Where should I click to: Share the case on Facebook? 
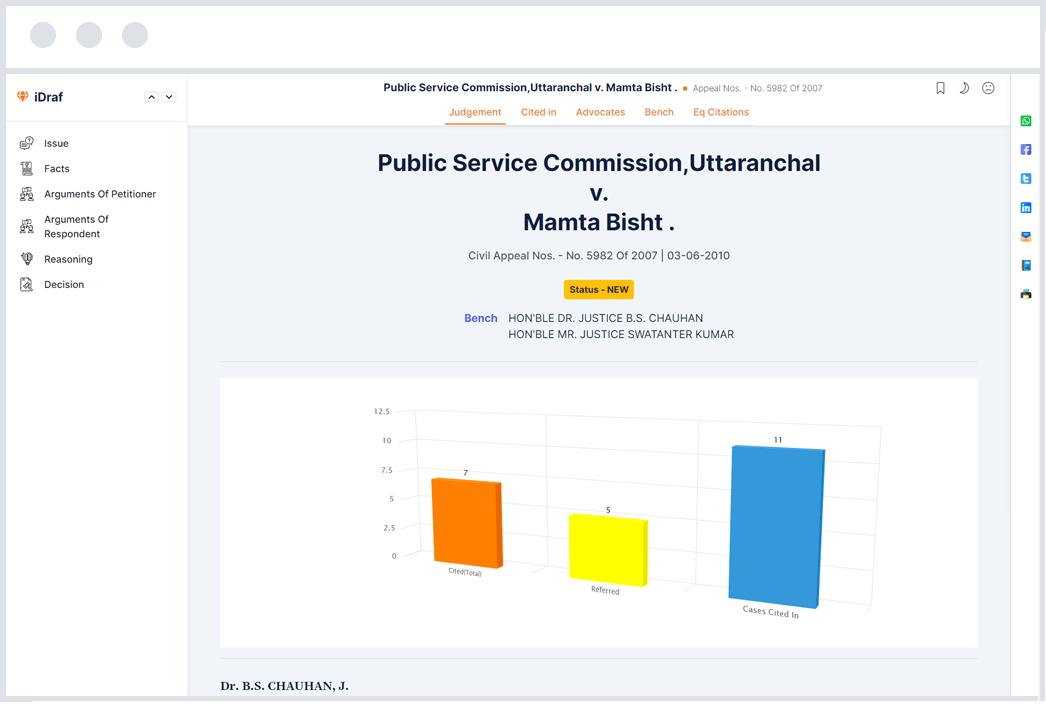pos(1026,150)
